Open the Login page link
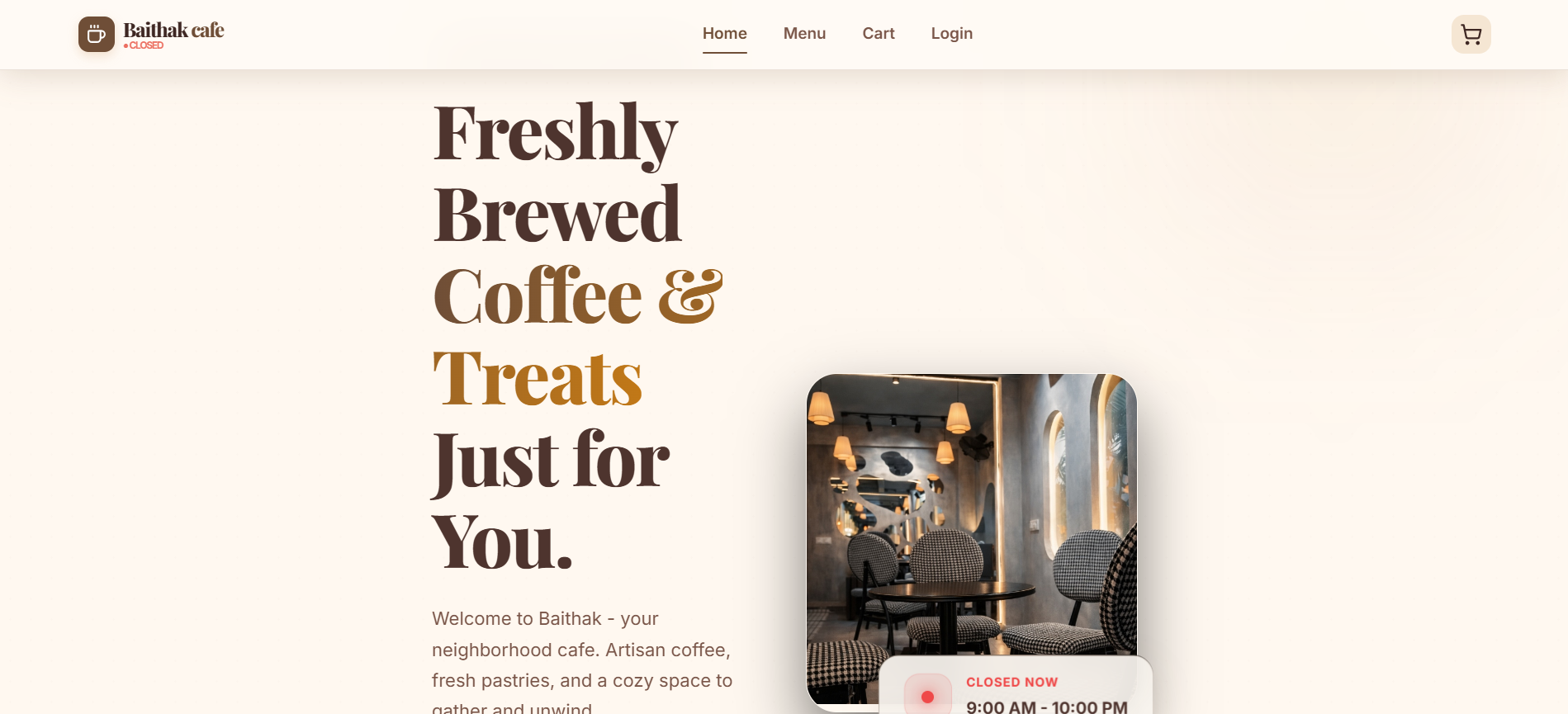1568x714 pixels. click(x=951, y=34)
